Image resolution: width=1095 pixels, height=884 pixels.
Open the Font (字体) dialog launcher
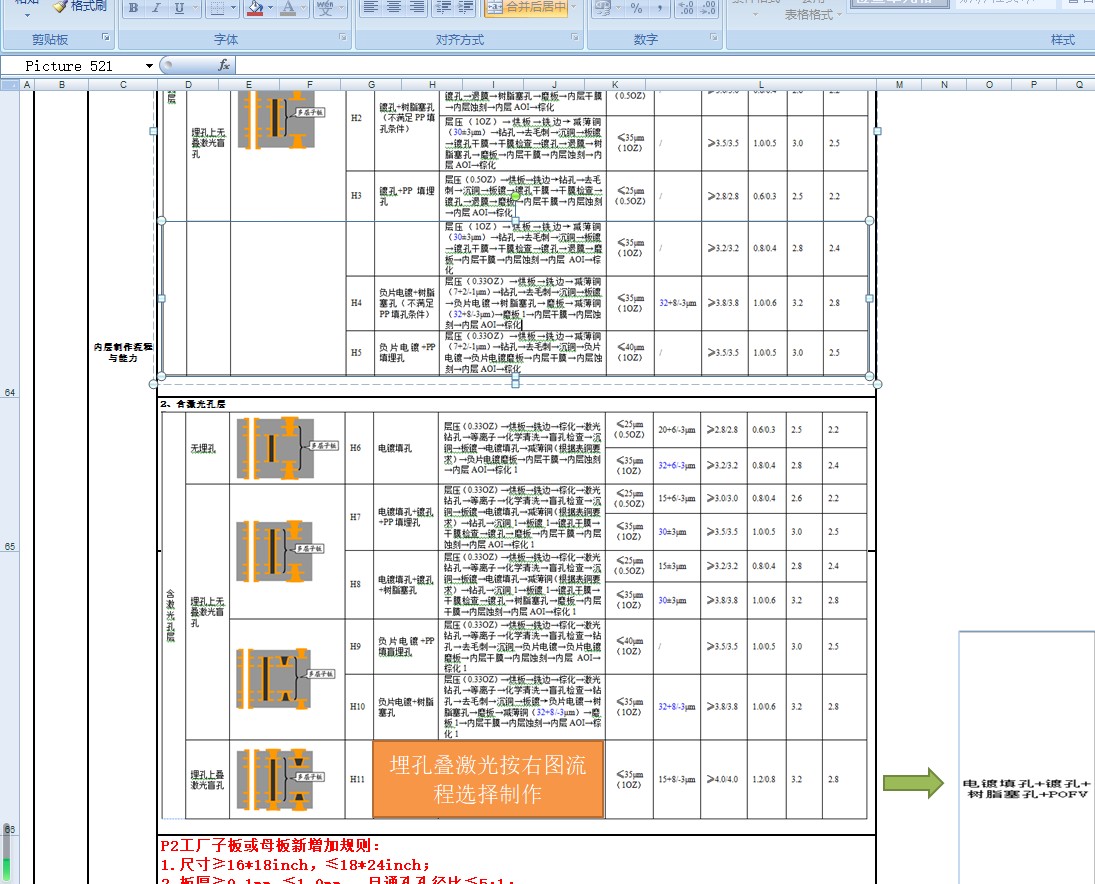click(x=343, y=37)
